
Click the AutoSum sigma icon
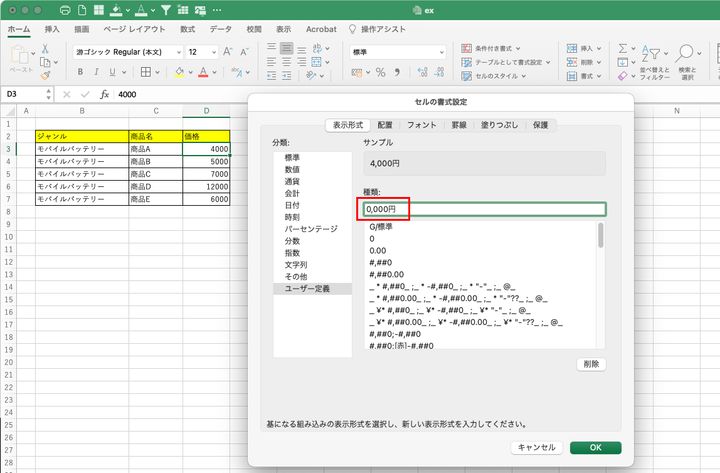[x=622, y=47]
